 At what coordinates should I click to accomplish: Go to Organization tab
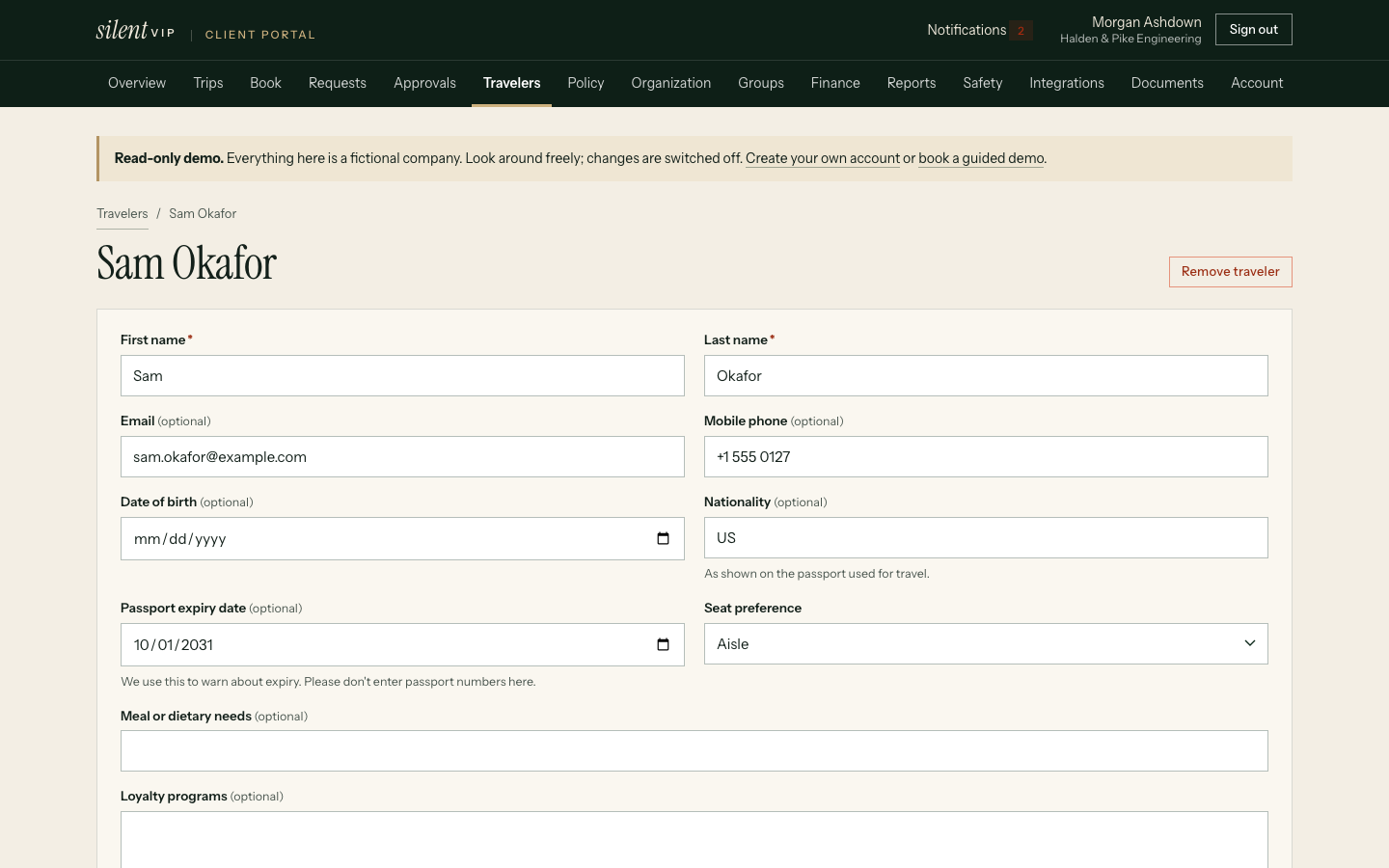(671, 83)
